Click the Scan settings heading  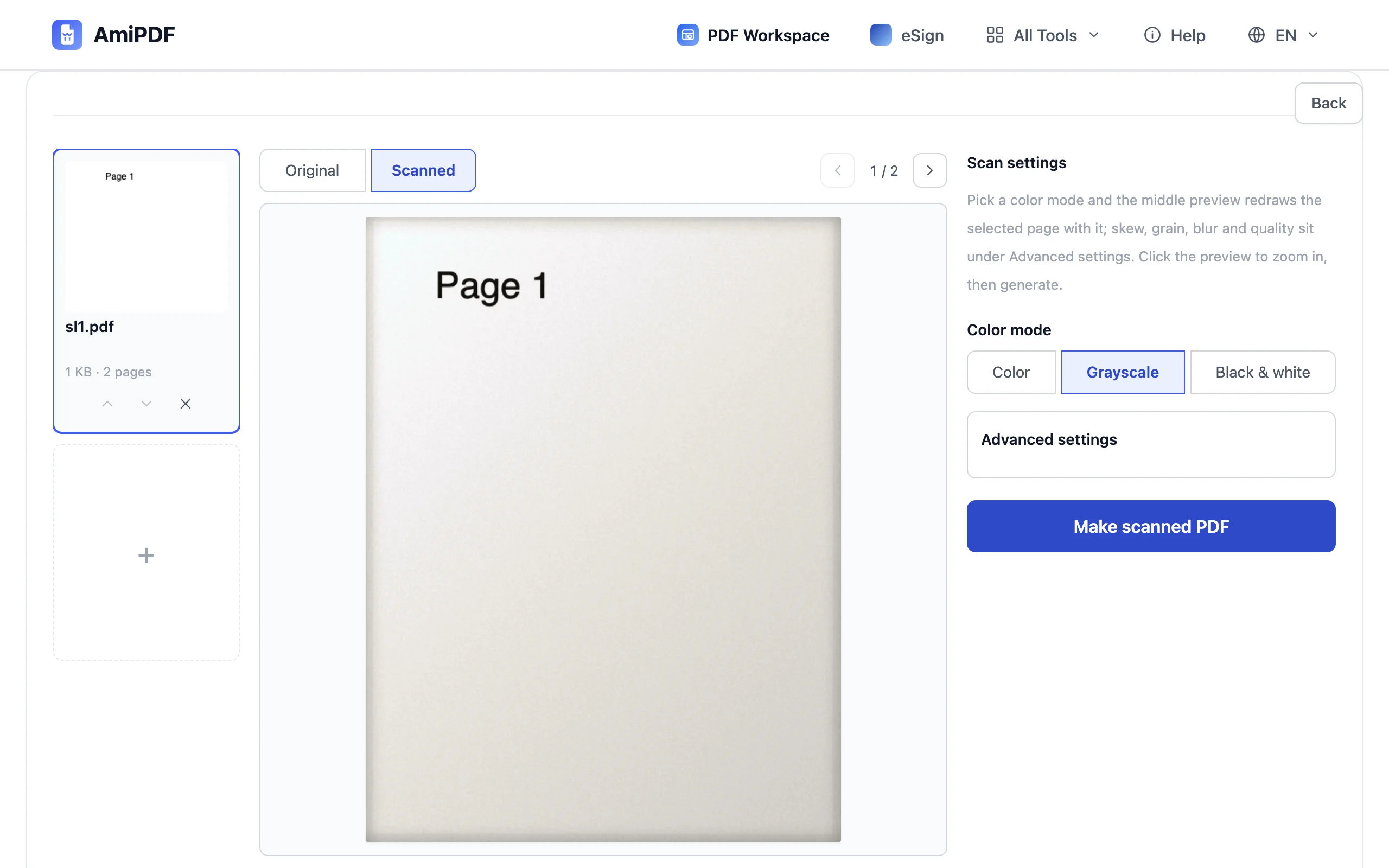tap(1016, 163)
